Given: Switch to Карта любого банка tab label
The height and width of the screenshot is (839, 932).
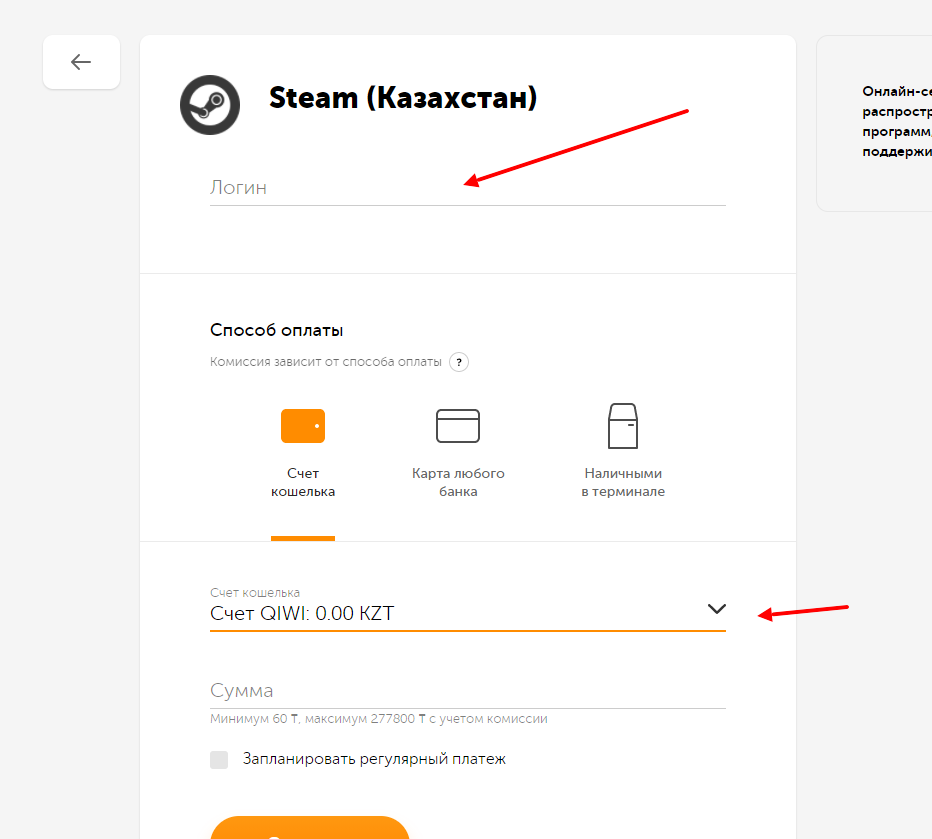Looking at the screenshot, I should 458,482.
